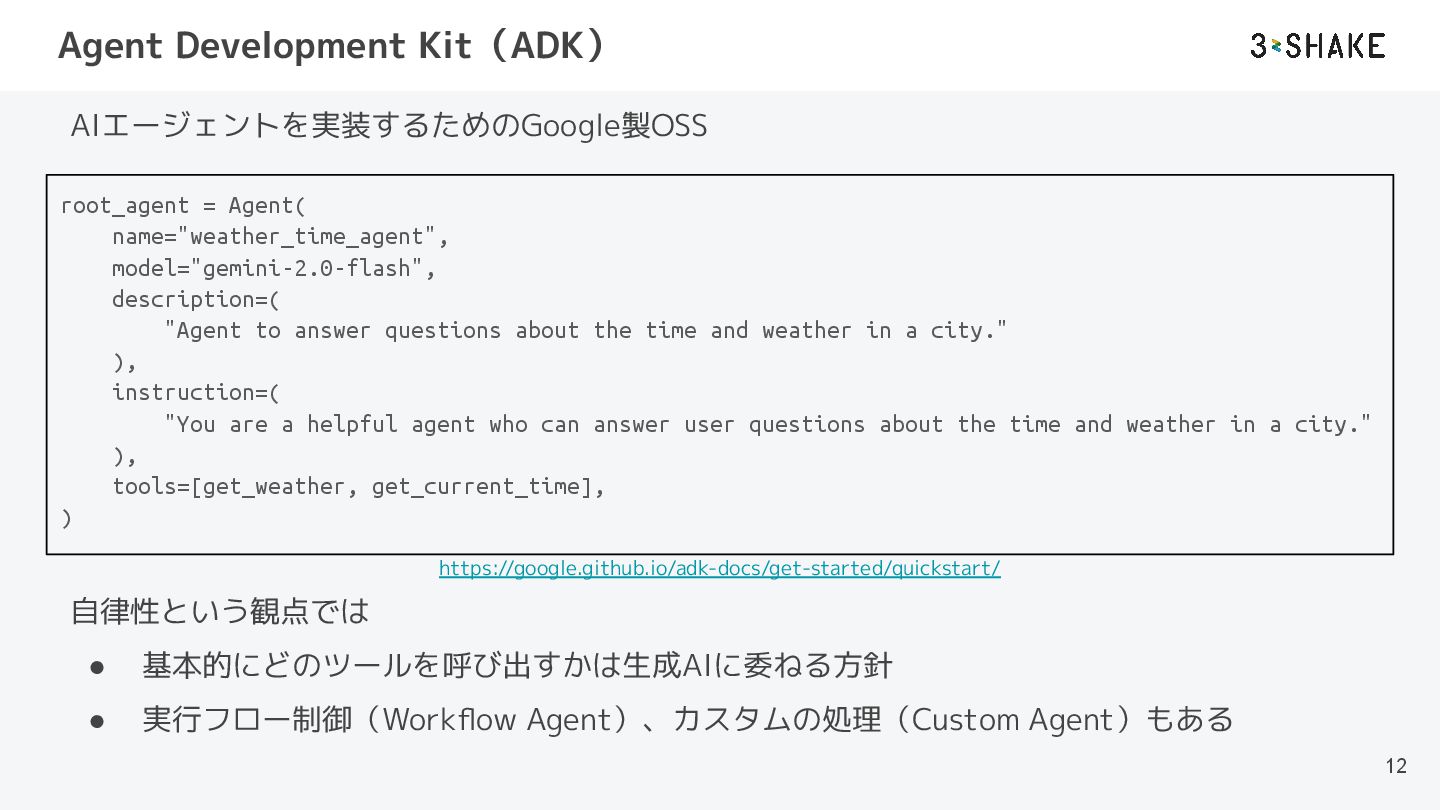Image resolution: width=1440 pixels, height=810 pixels.
Task: Click the subtitle mentioning Google製OSS
Action: pyautogui.click(x=389, y=126)
